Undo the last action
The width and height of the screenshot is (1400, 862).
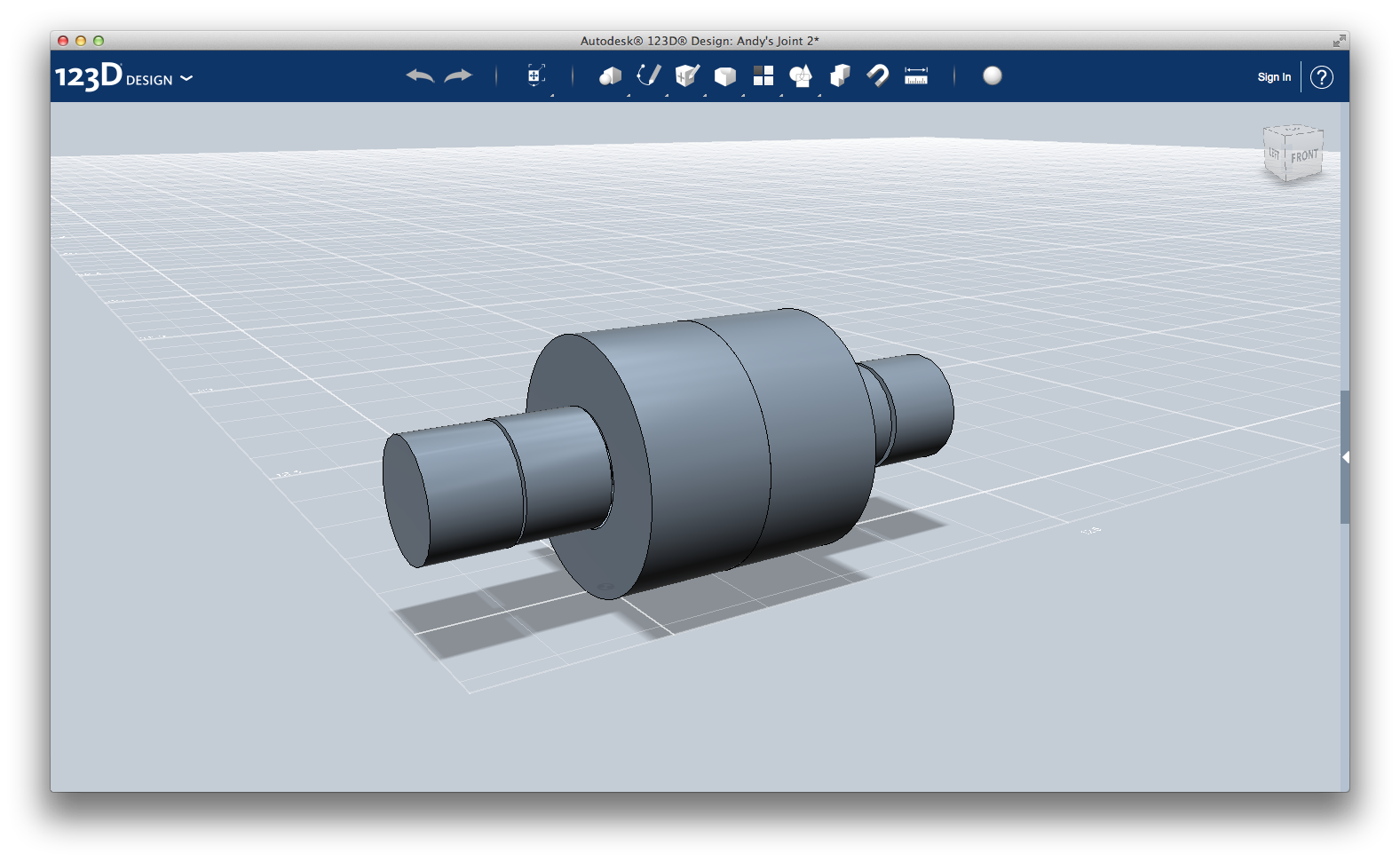point(420,76)
